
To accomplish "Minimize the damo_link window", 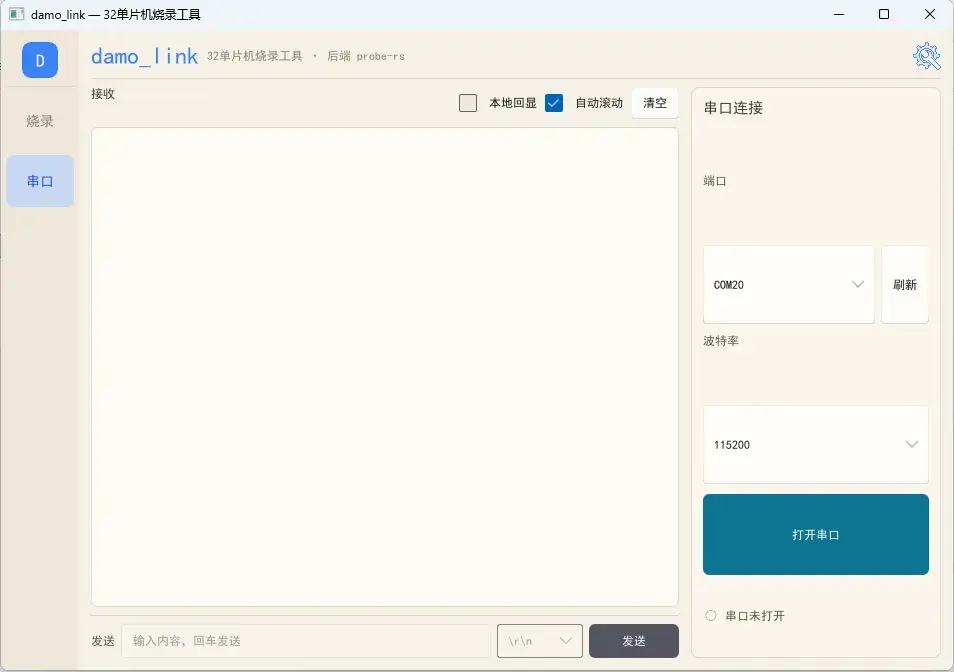I will [839, 14].
